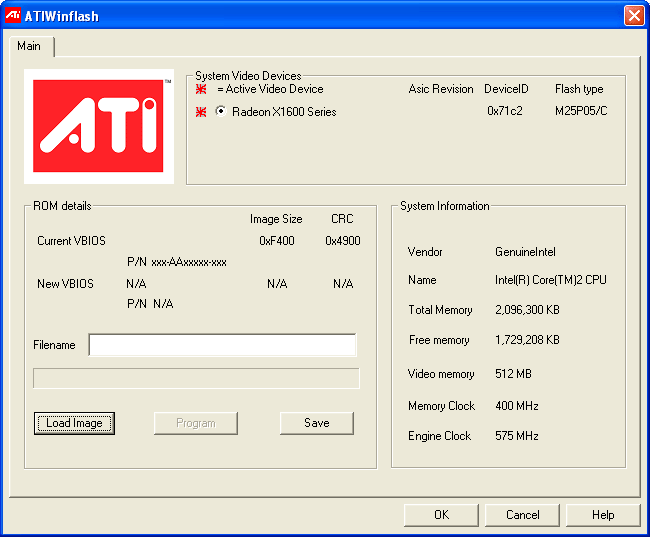Click the Current VBIOS label

pyautogui.click(x=71, y=241)
